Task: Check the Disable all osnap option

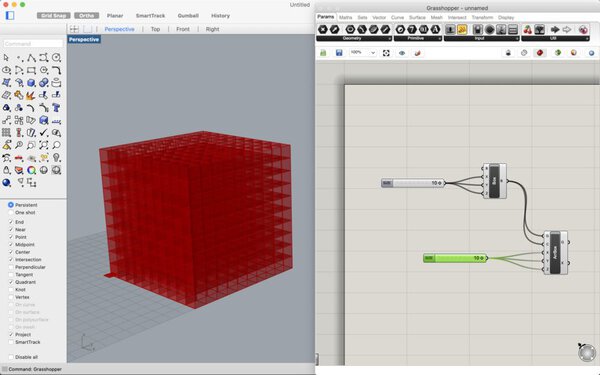Action: click(11, 357)
